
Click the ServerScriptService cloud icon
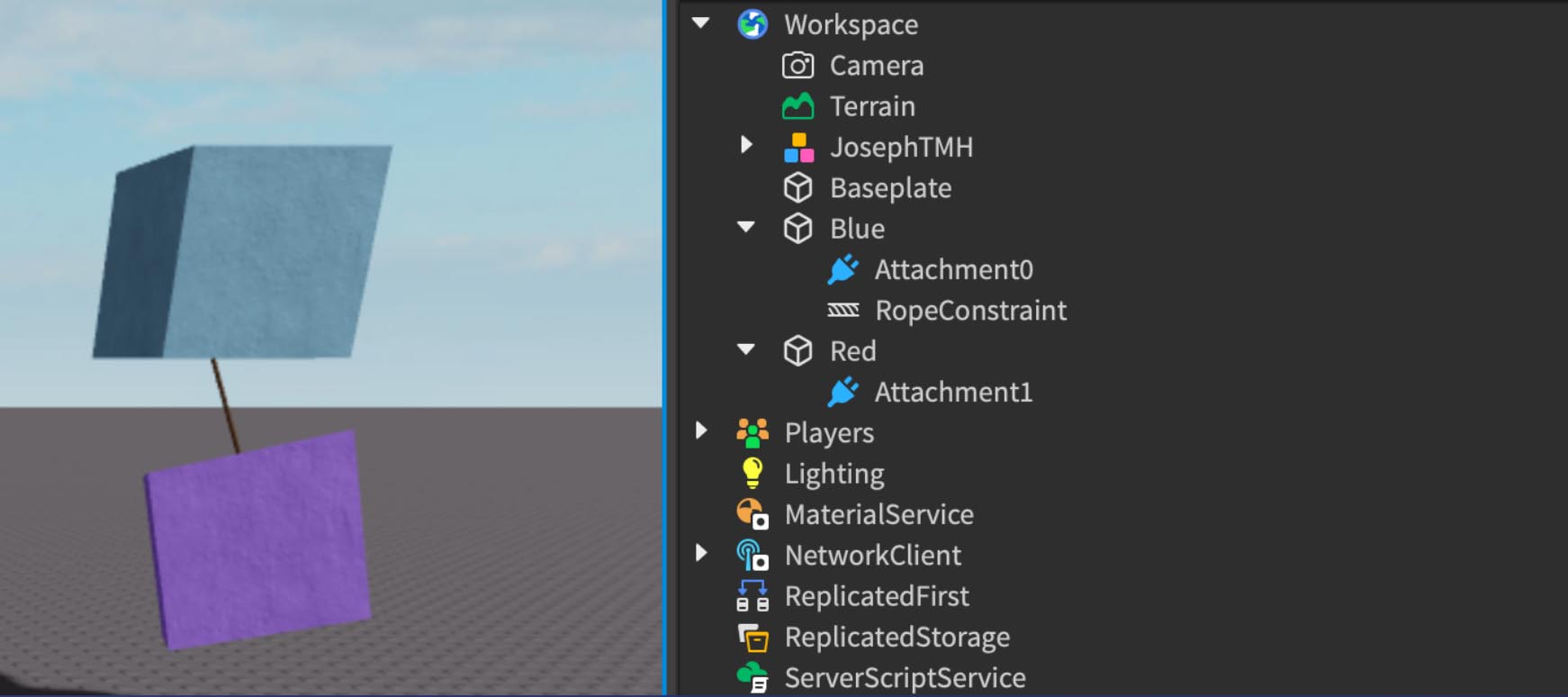(752, 677)
